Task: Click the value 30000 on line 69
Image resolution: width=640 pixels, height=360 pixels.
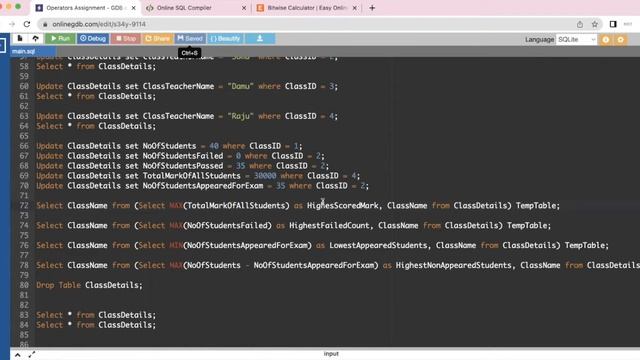Action: [264, 176]
